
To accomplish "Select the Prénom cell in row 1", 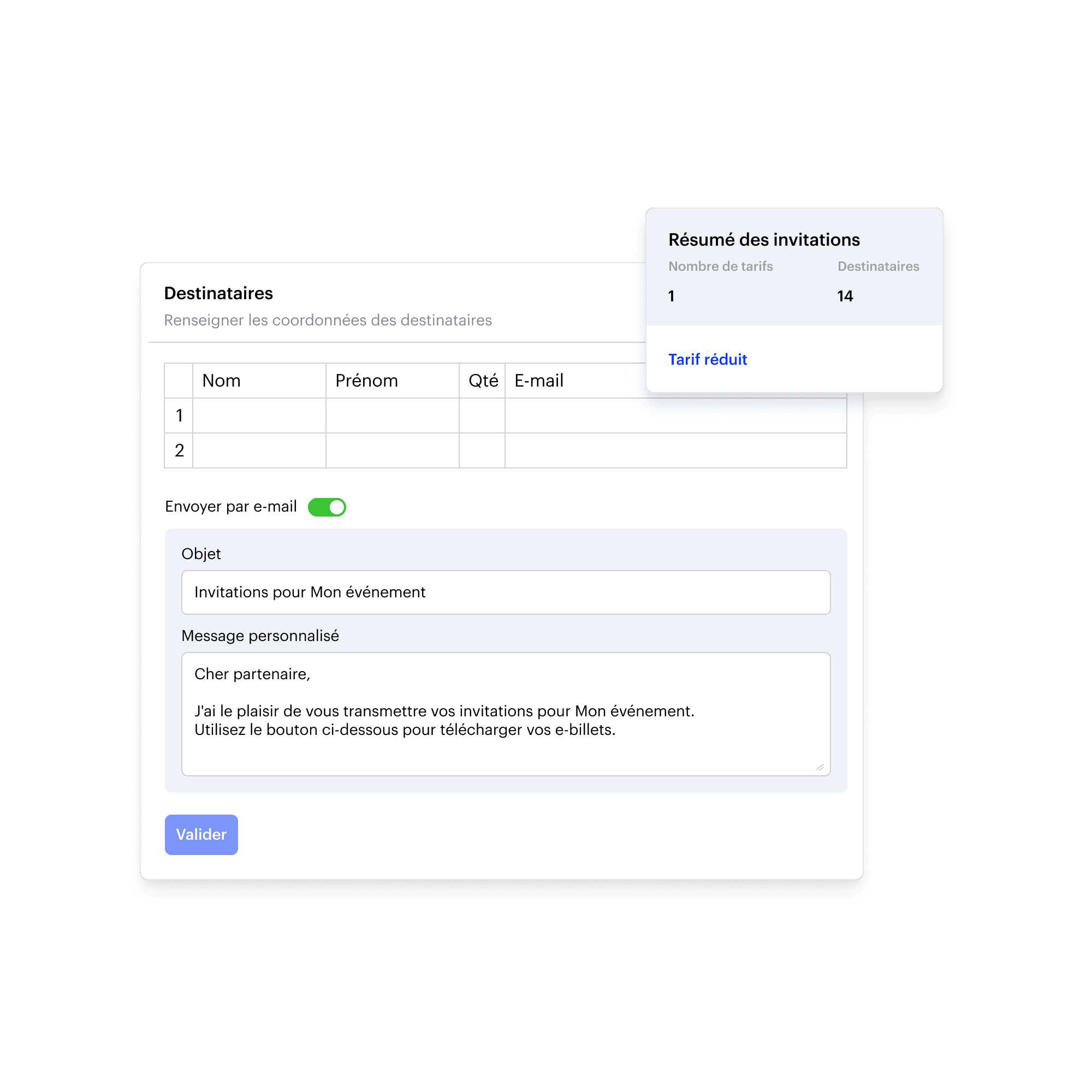I will coord(392,416).
